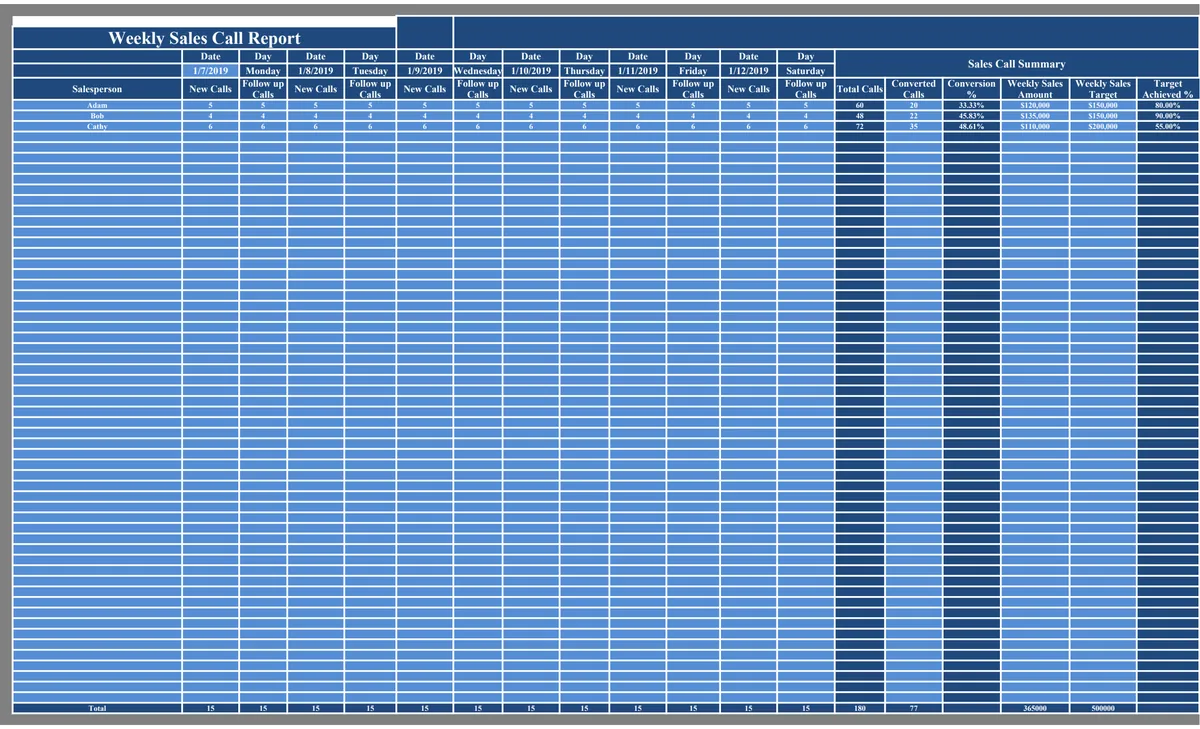
Task: Click "New Calls" header under 1/7/2019
Action: (x=210, y=89)
